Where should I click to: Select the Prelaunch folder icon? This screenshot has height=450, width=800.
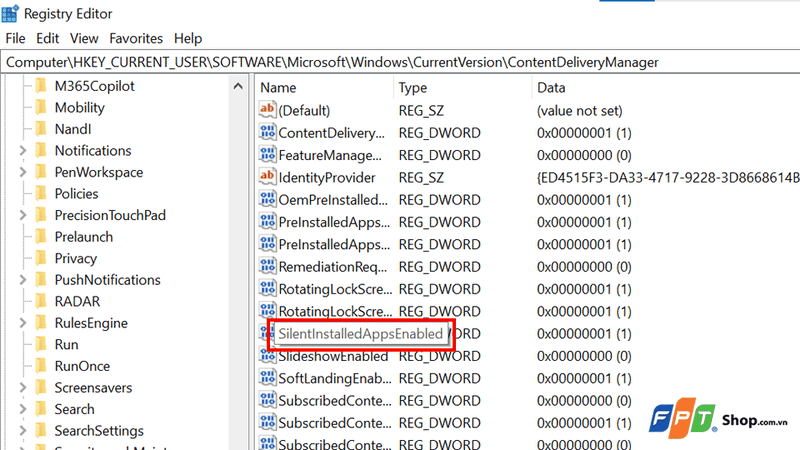(41, 237)
